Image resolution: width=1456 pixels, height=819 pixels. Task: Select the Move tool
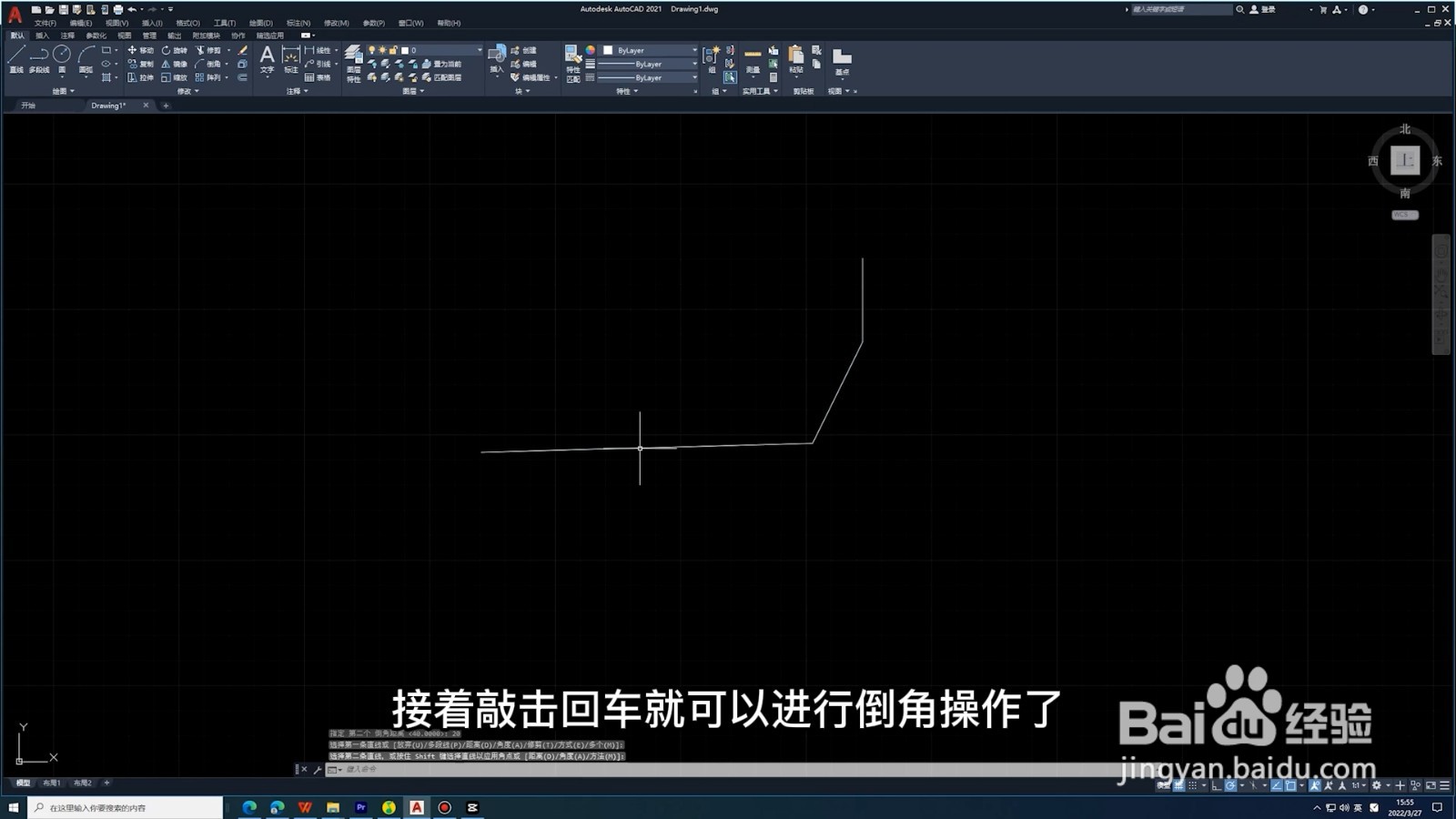pos(141,50)
